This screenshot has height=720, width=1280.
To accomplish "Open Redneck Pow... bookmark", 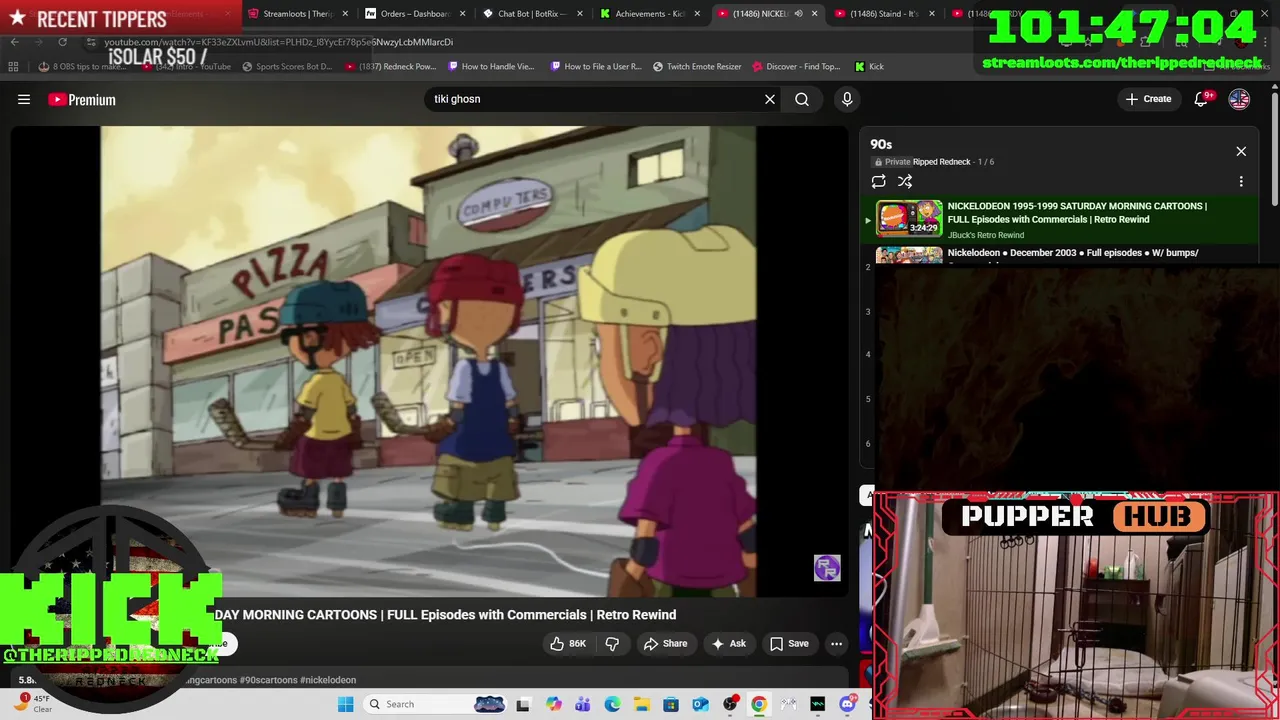I will [391, 67].
